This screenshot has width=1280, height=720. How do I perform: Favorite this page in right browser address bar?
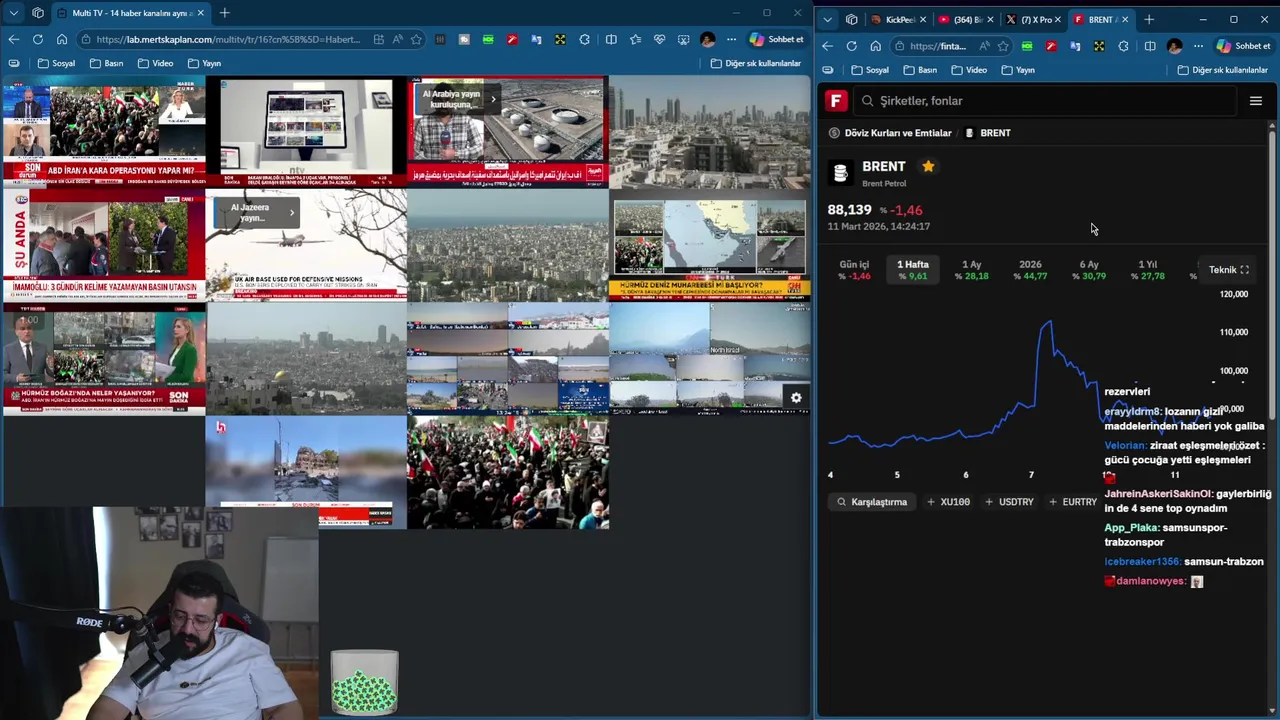pos(1003,46)
